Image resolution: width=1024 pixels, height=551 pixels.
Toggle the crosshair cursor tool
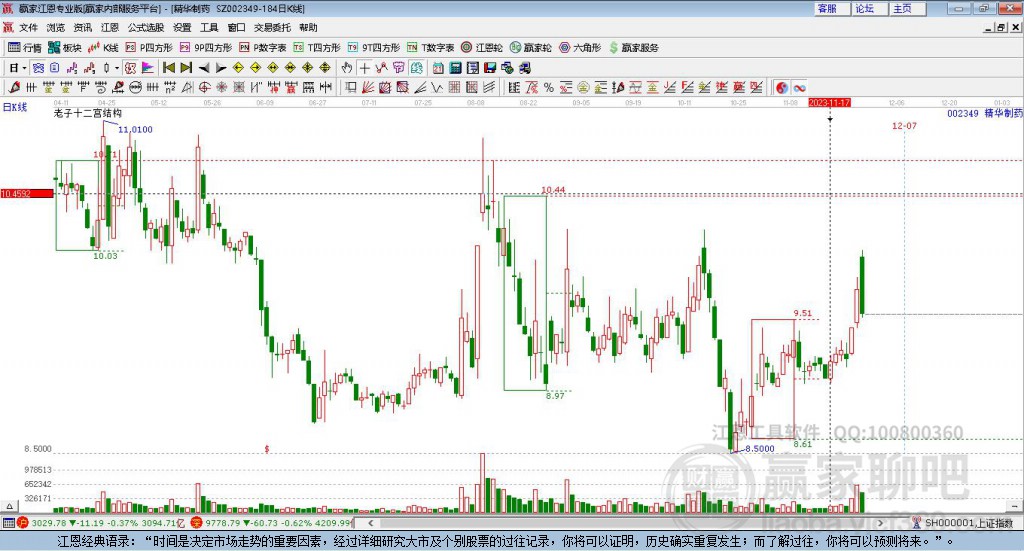coord(364,68)
